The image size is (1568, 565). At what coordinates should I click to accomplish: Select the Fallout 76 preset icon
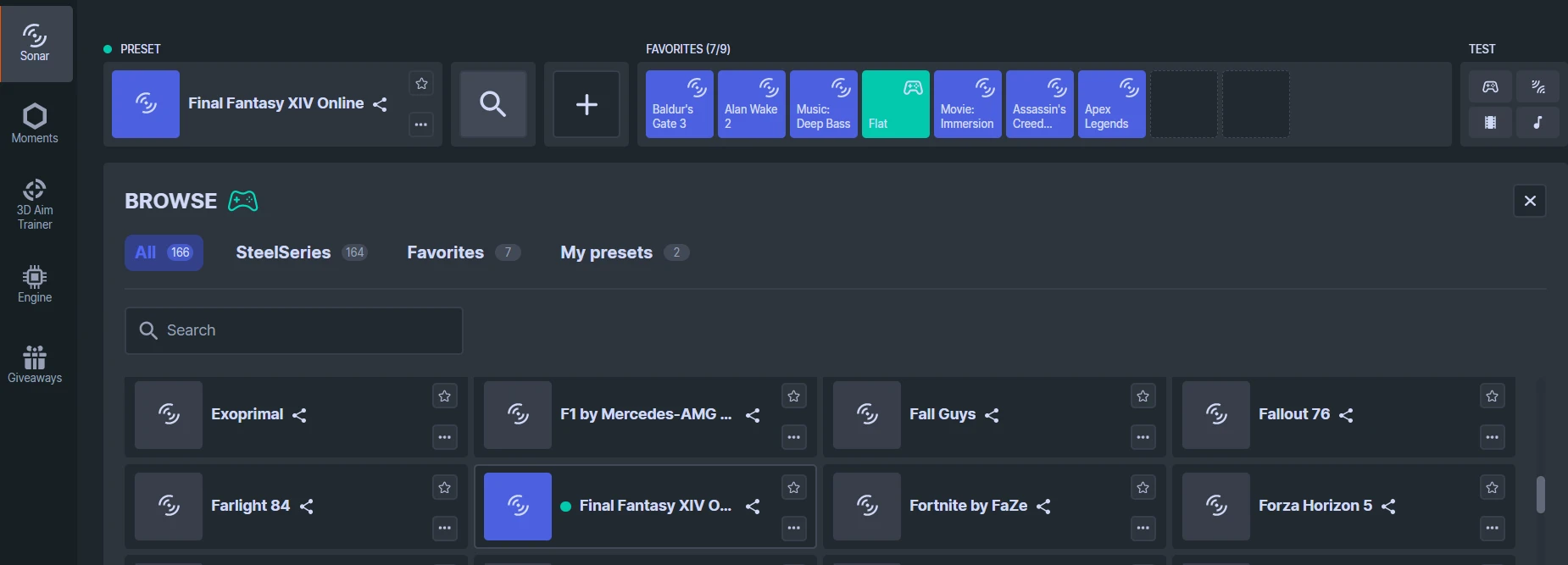1216,415
